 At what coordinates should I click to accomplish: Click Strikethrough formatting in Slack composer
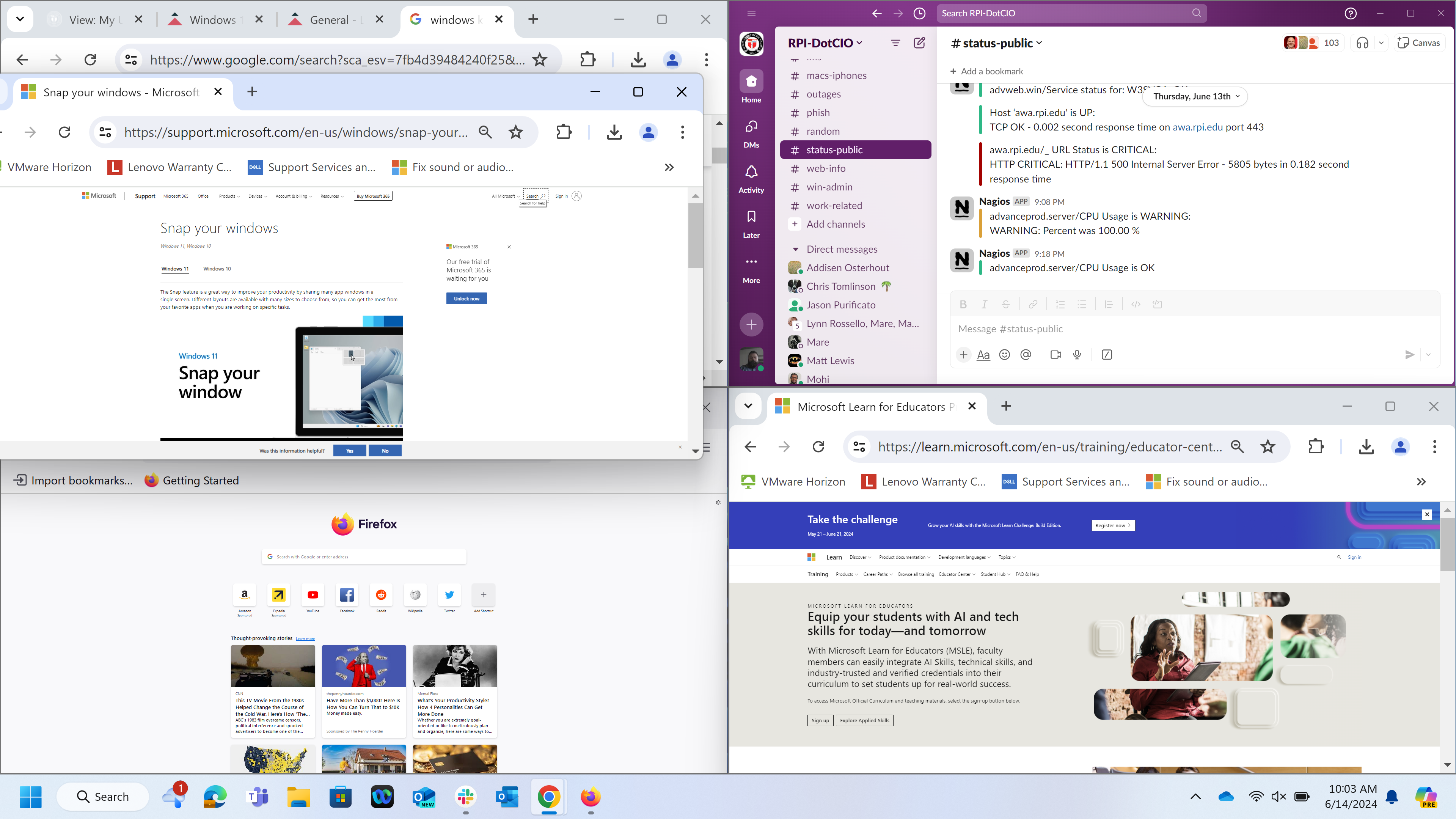click(1005, 304)
